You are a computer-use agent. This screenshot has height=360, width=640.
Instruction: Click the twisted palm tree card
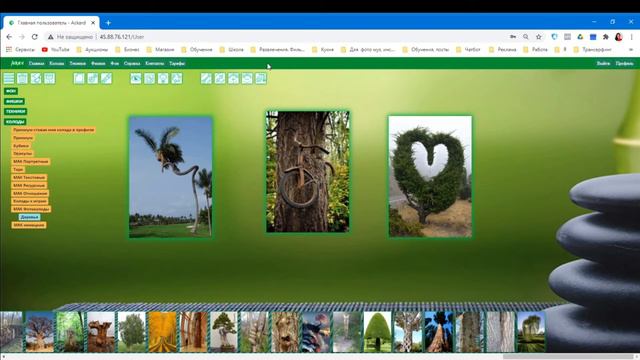[x=171, y=177]
